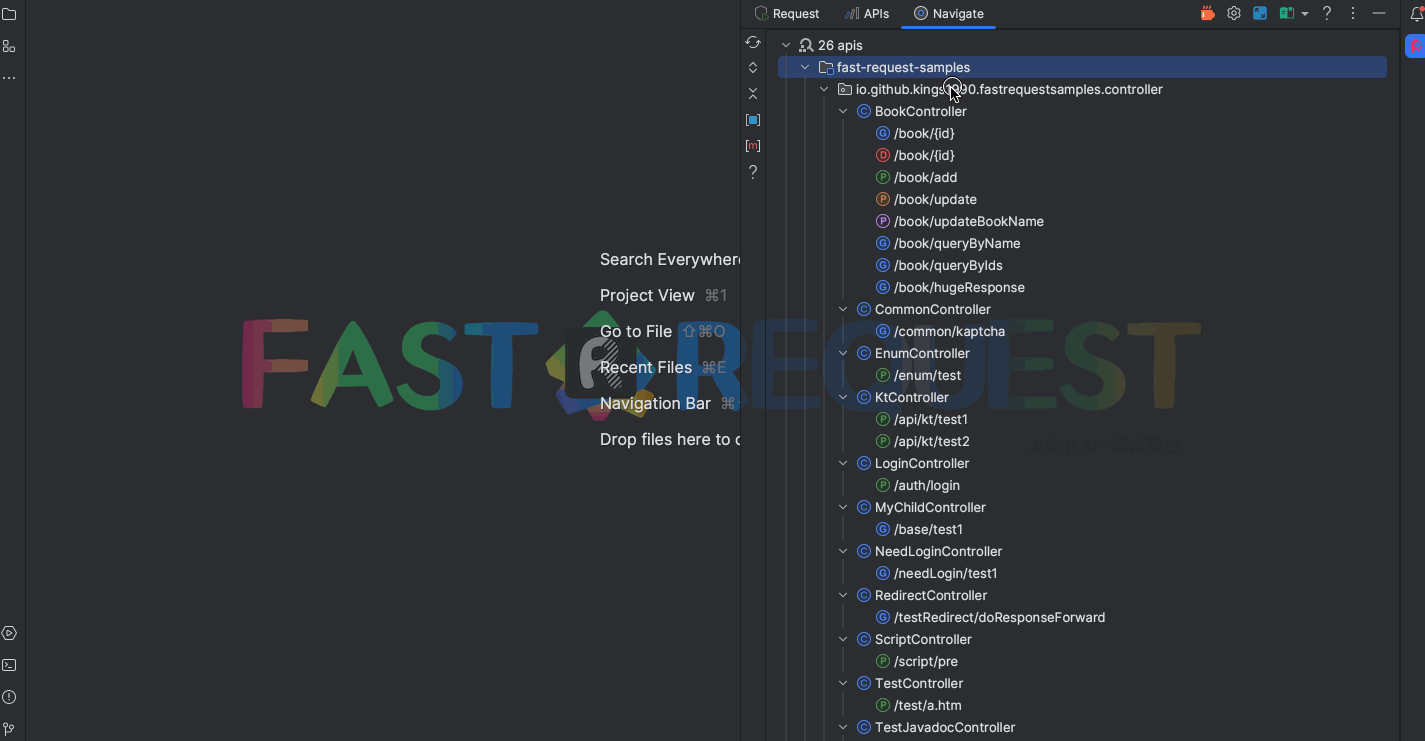This screenshot has width=1425, height=741.
Task: Select the [m] HTTP method filter icon
Action: 753,145
